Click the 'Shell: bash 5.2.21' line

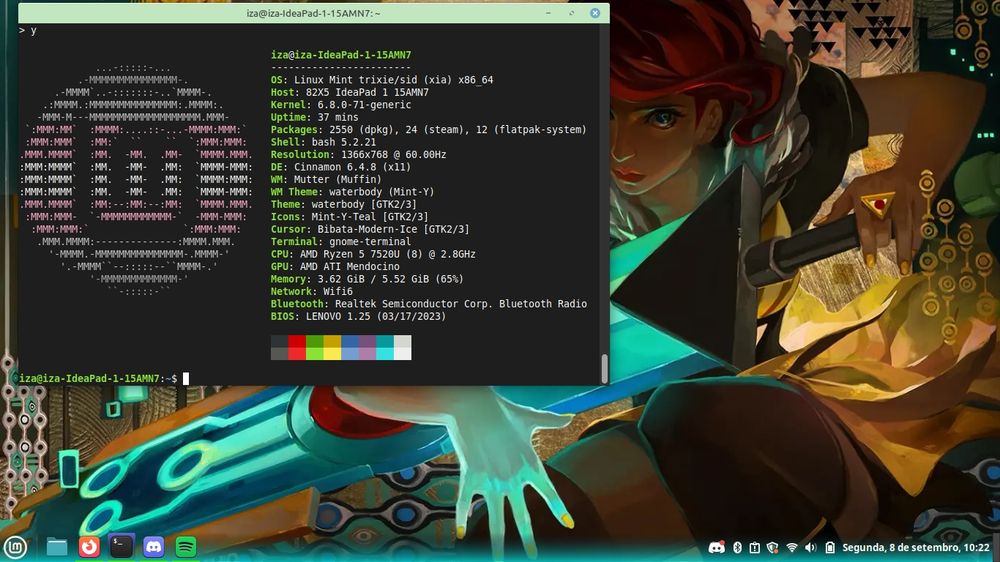pyautogui.click(x=323, y=142)
